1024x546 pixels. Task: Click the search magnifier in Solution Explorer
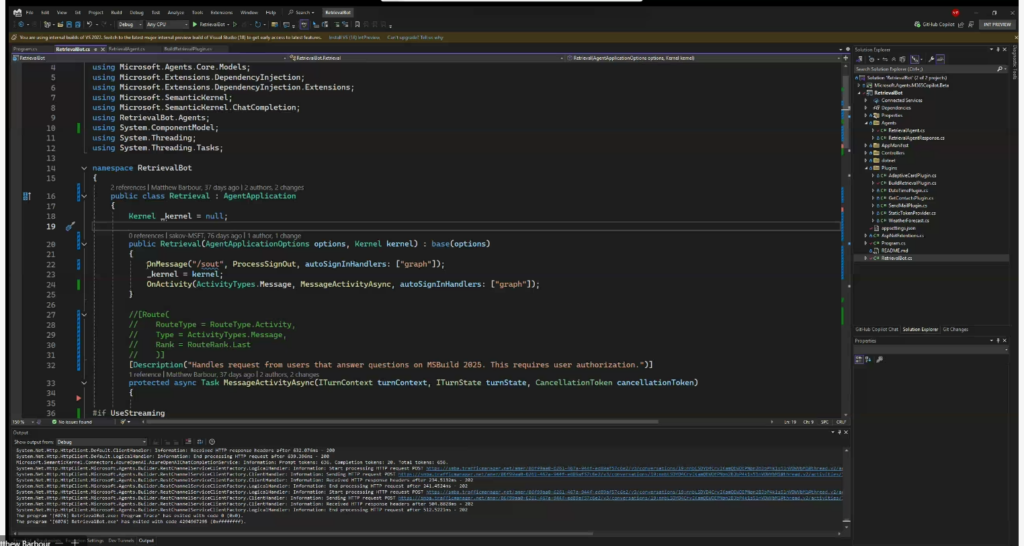pos(999,69)
